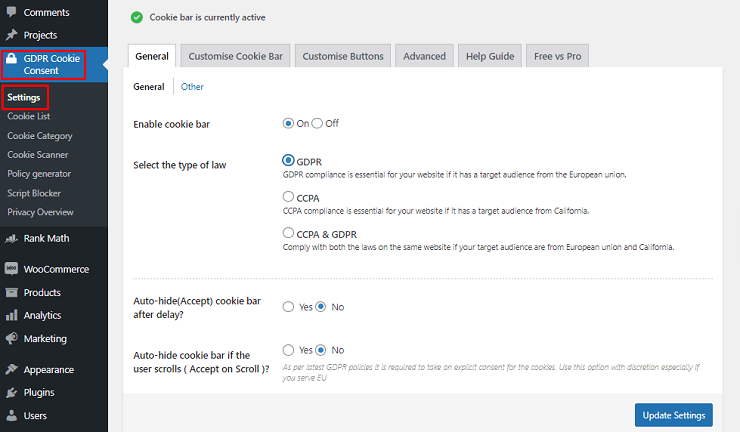This screenshot has width=740, height=432.
Task: Click the Plugins plug icon
Action: [x=11, y=393]
